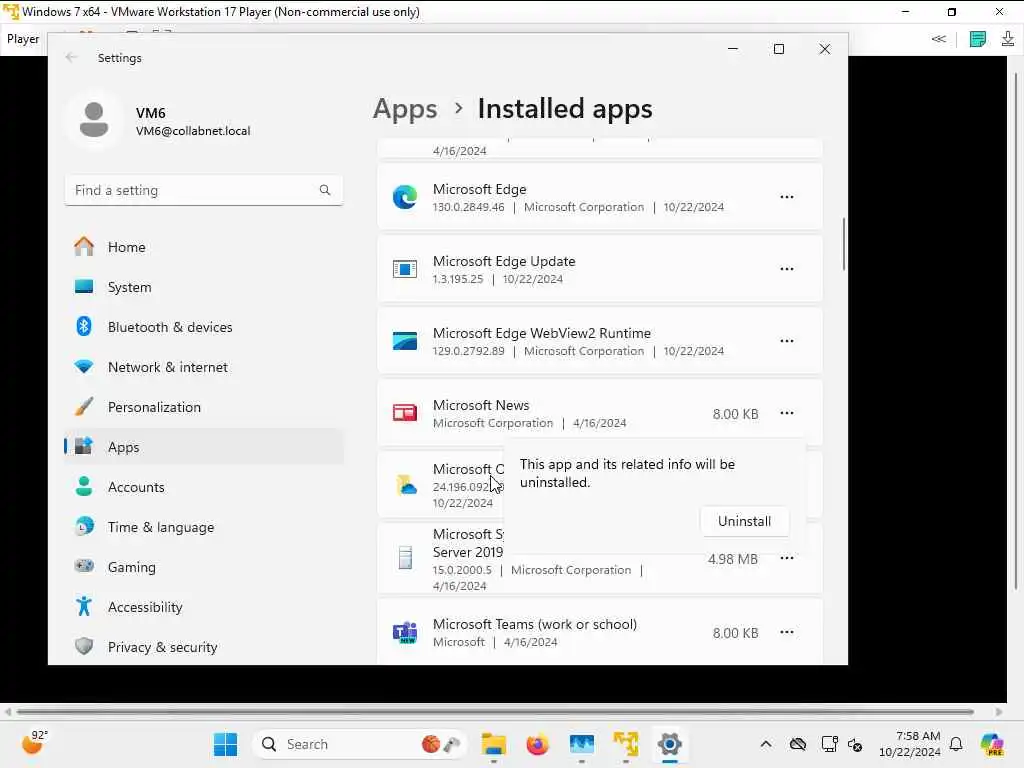Viewport: 1024px width, 768px height.
Task: Open File Explorer from the taskbar
Action: (x=494, y=744)
